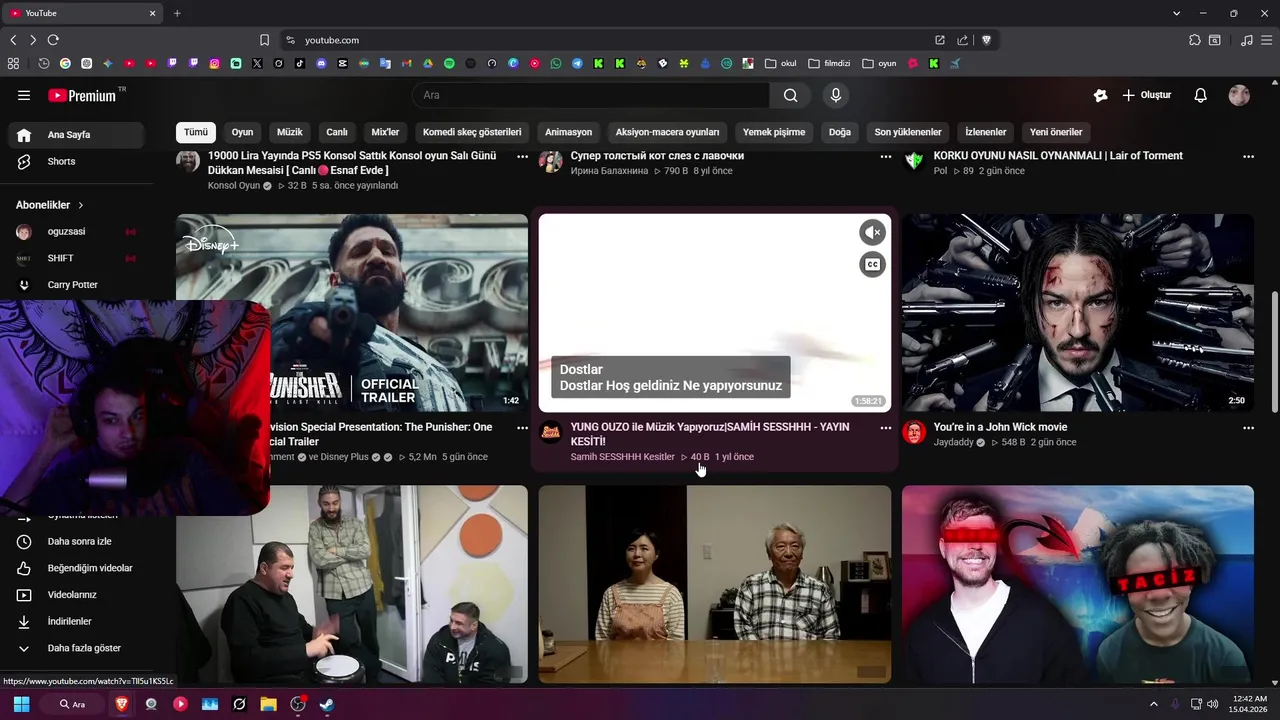Open the Instagram bookmark icon
Image resolution: width=1280 pixels, height=720 pixels.
[x=214, y=63]
